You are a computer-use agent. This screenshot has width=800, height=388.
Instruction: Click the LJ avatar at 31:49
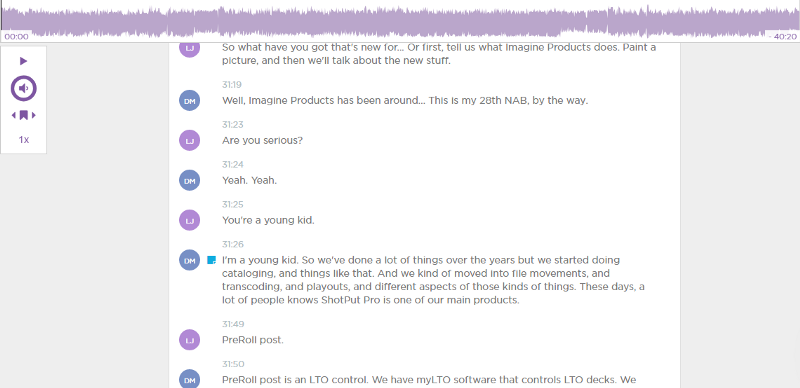189,340
